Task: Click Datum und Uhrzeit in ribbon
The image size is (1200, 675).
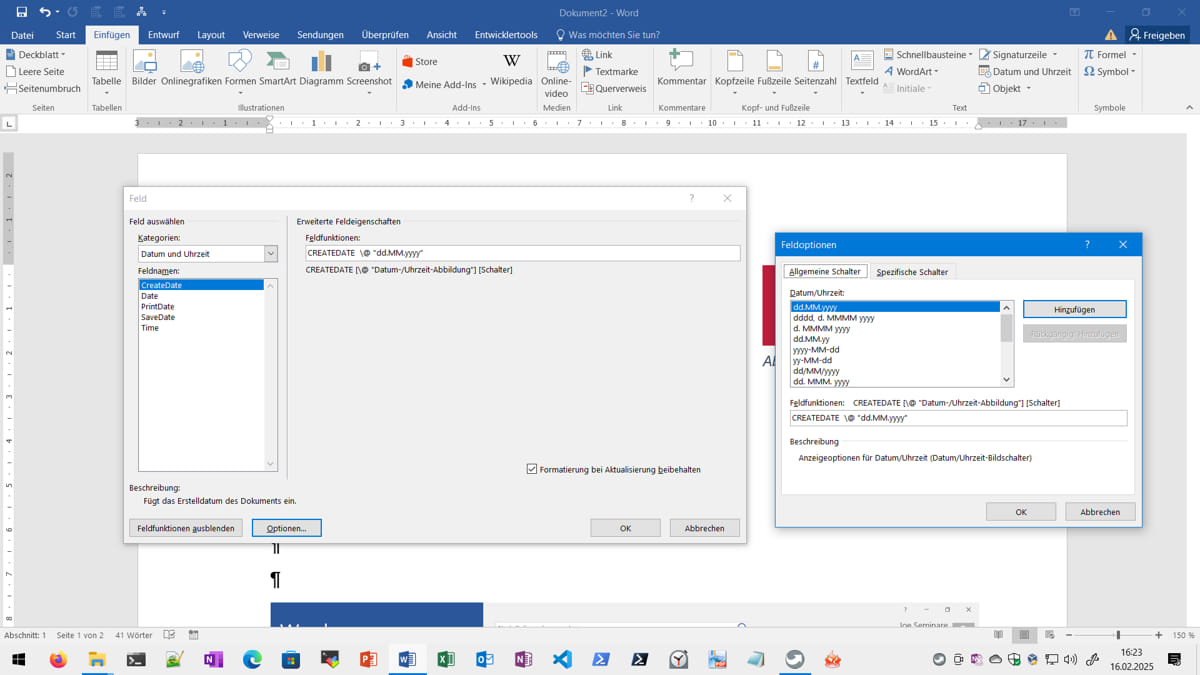Action: pos(1025,72)
